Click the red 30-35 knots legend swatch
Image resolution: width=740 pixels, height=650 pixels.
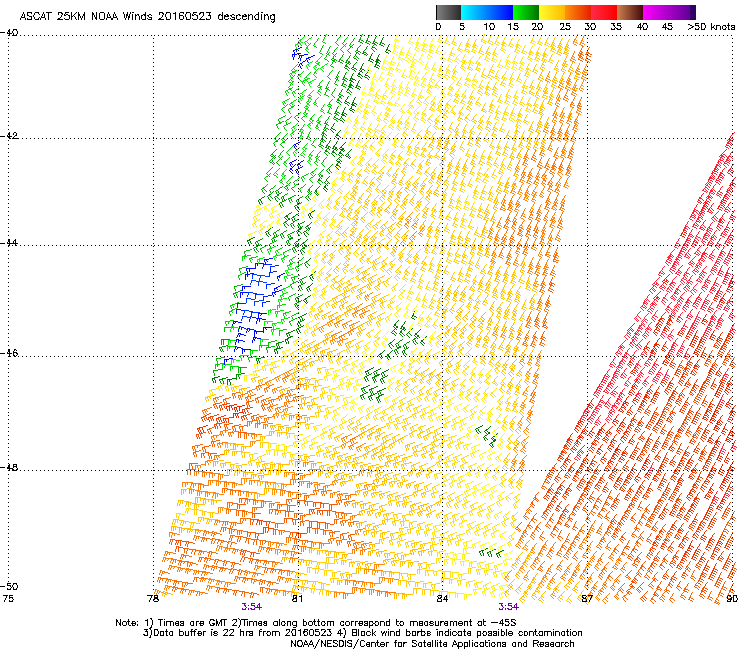pyautogui.click(x=604, y=12)
